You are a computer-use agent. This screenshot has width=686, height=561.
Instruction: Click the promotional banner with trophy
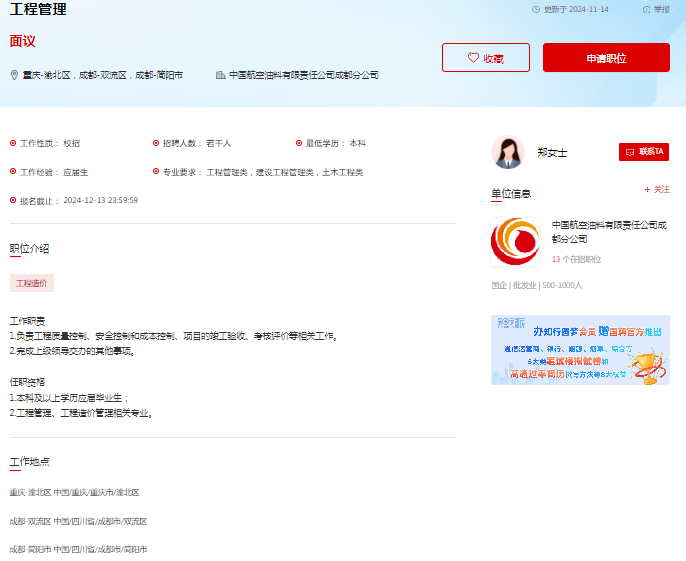click(580, 350)
